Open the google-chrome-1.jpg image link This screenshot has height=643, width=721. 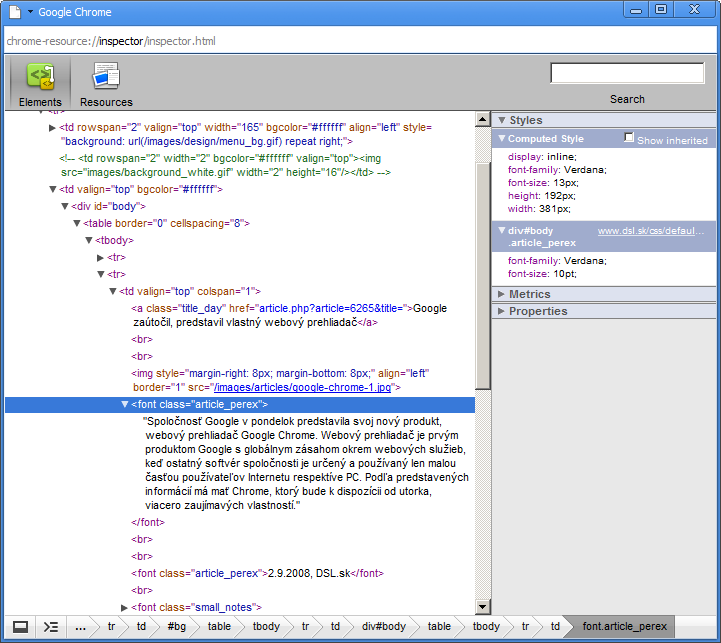point(302,387)
